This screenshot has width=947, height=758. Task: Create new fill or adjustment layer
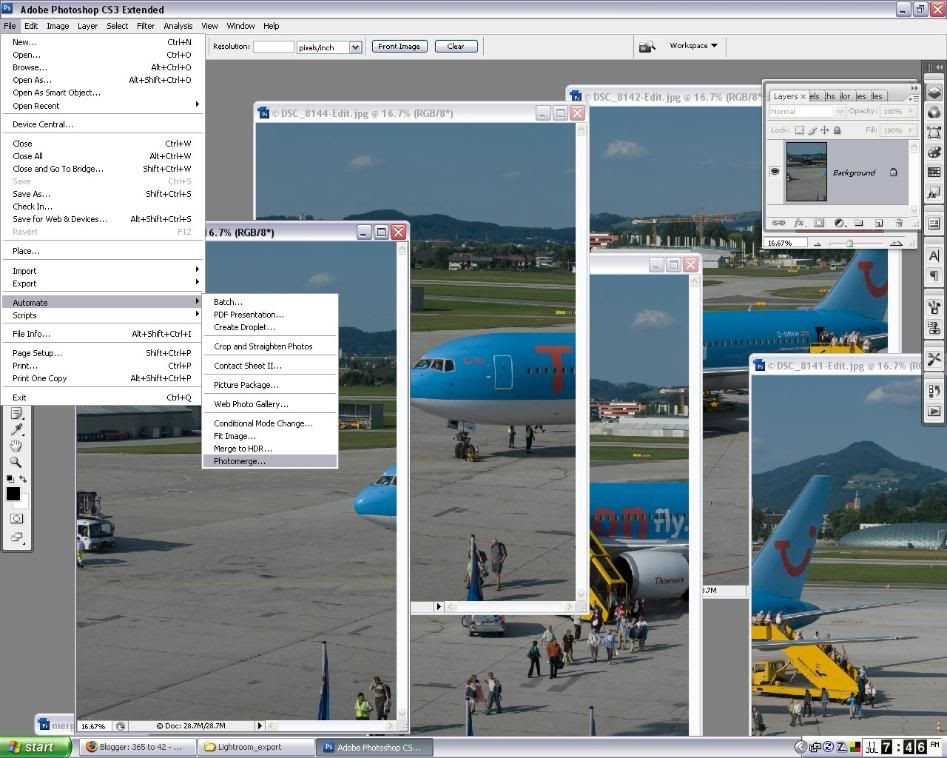point(839,223)
